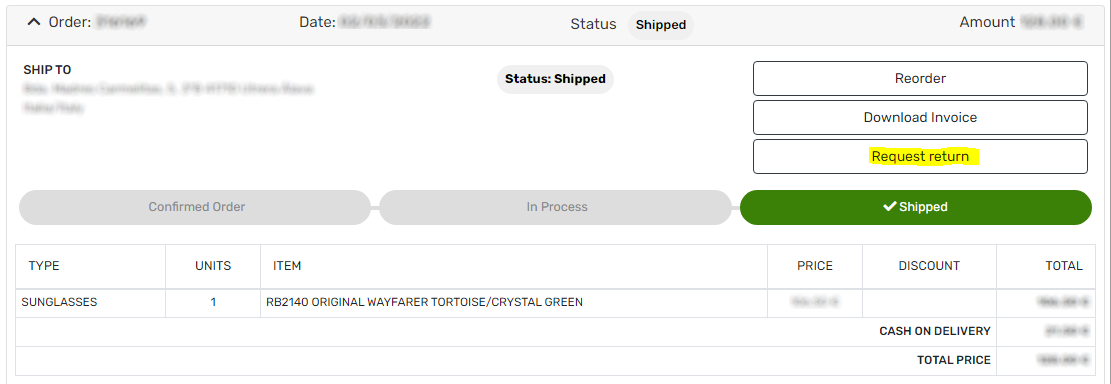1111x384 pixels.
Task: Click the Shipped badge in the header
Action: click(660, 25)
